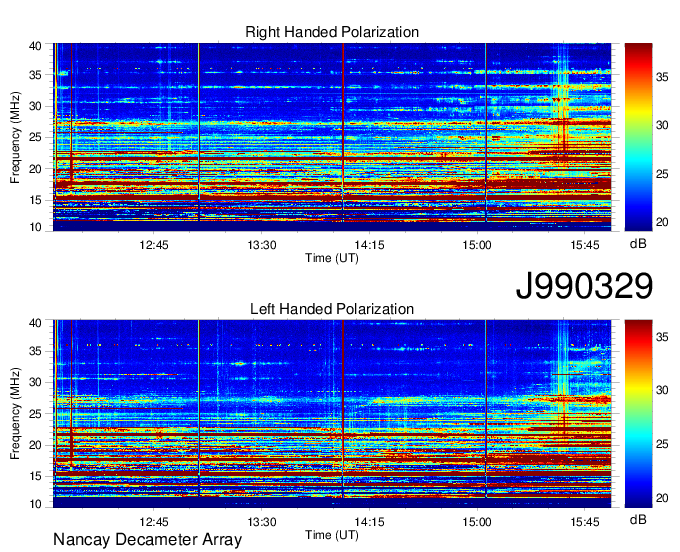This screenshot has height=552, width=680.
Task: Click the 15:00 time tick on the right-handed plot
Action: [x=477, y=245]
